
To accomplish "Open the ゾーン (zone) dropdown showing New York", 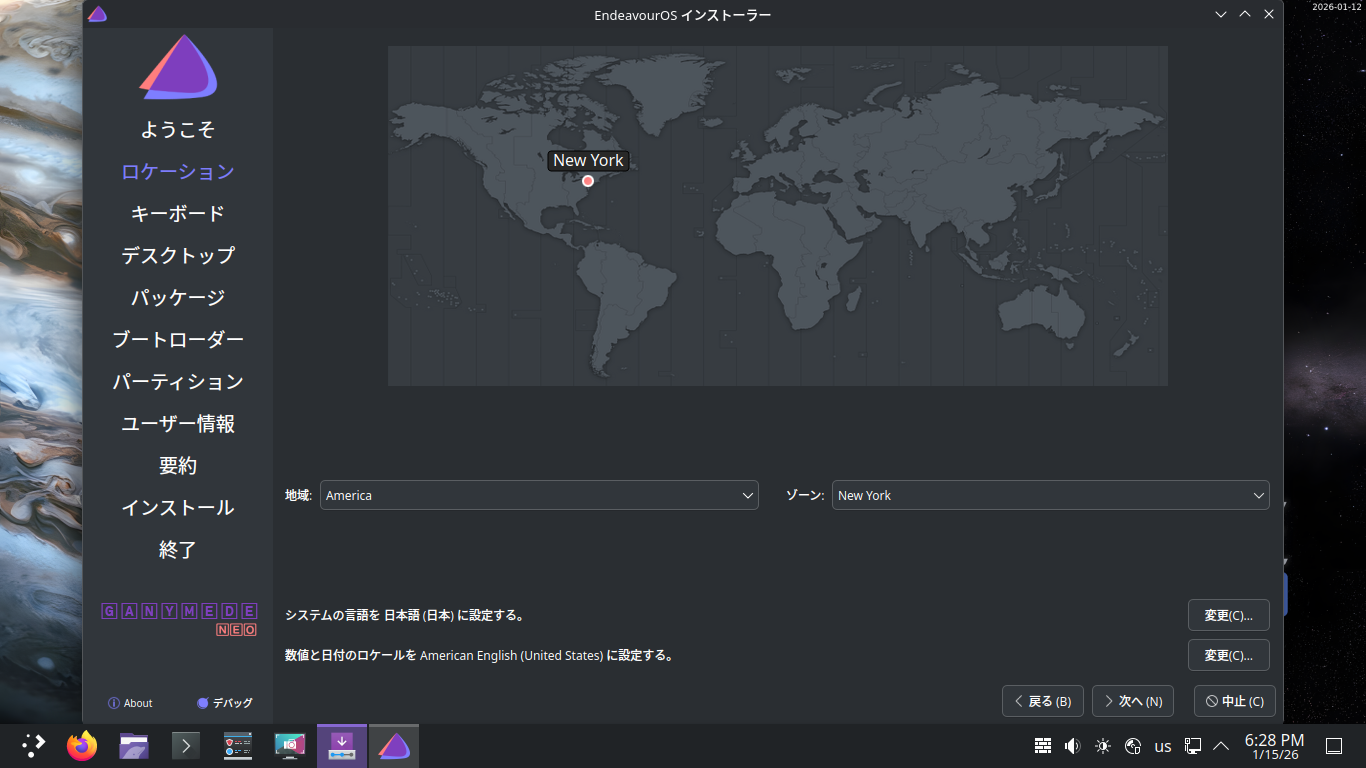I will (1051, 495).
